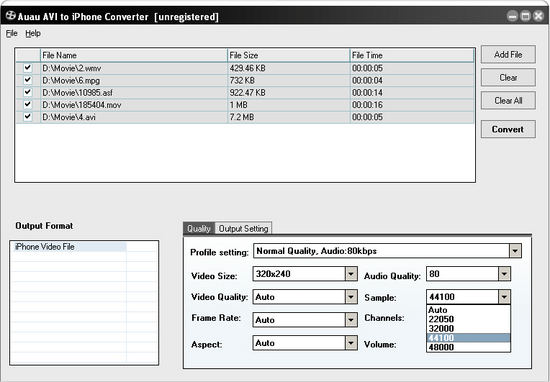Maximize the converter window

(525, 16)
